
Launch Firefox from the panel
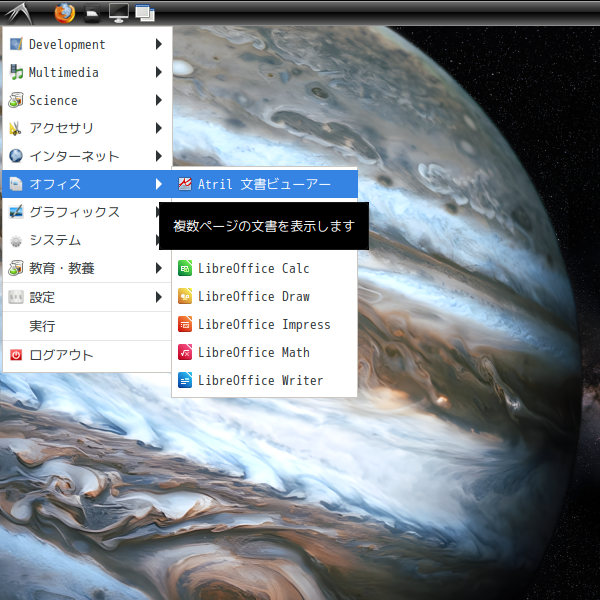(65, 13)
